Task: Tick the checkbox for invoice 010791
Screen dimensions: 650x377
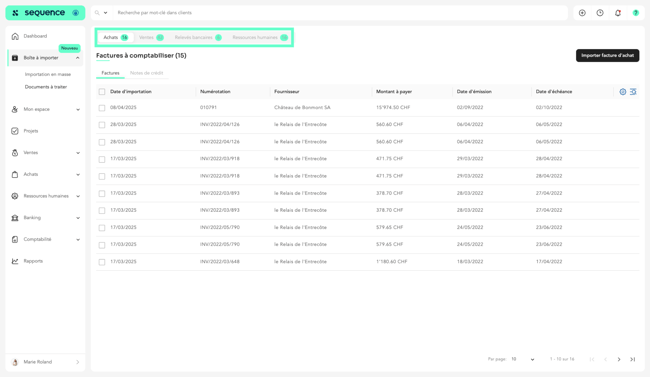Action: pos(102,108)
